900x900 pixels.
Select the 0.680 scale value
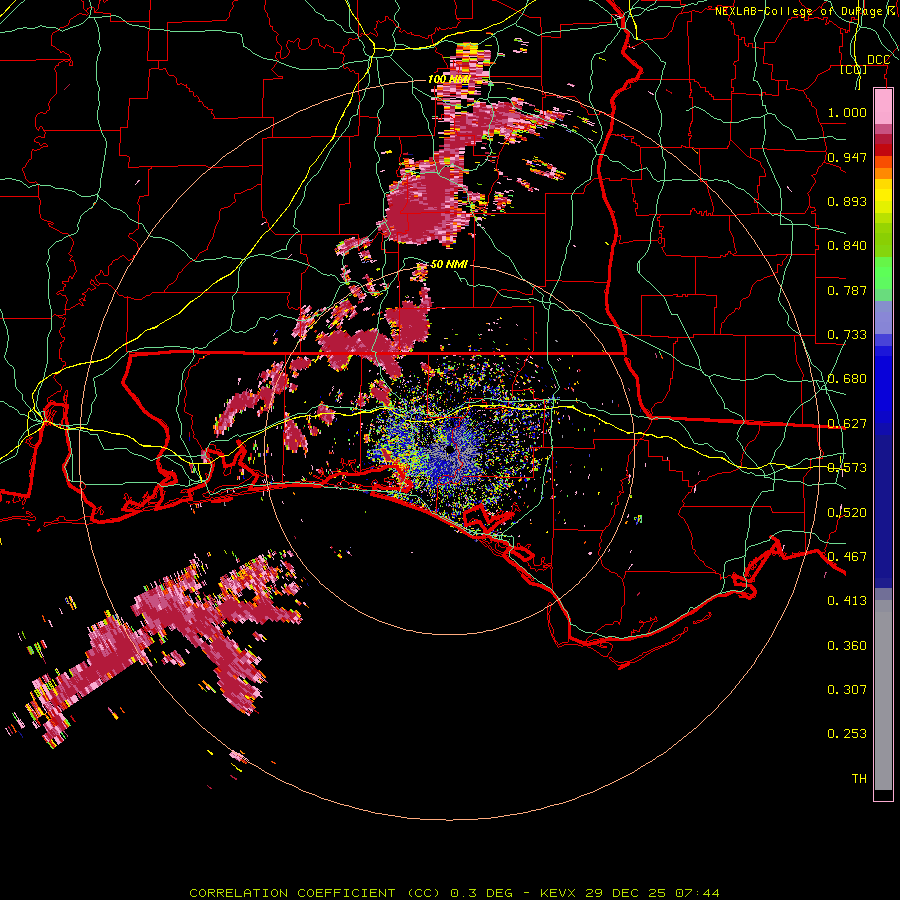pos(847,379)
